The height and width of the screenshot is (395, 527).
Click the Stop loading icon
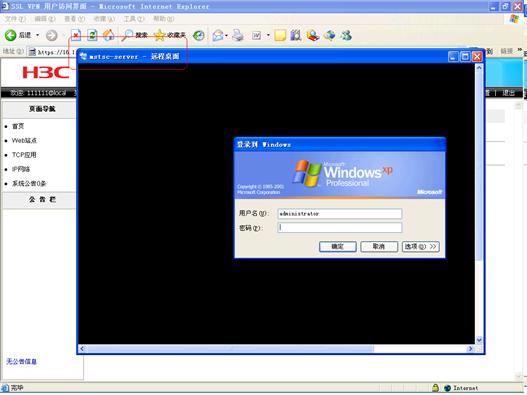click(76, 35)
